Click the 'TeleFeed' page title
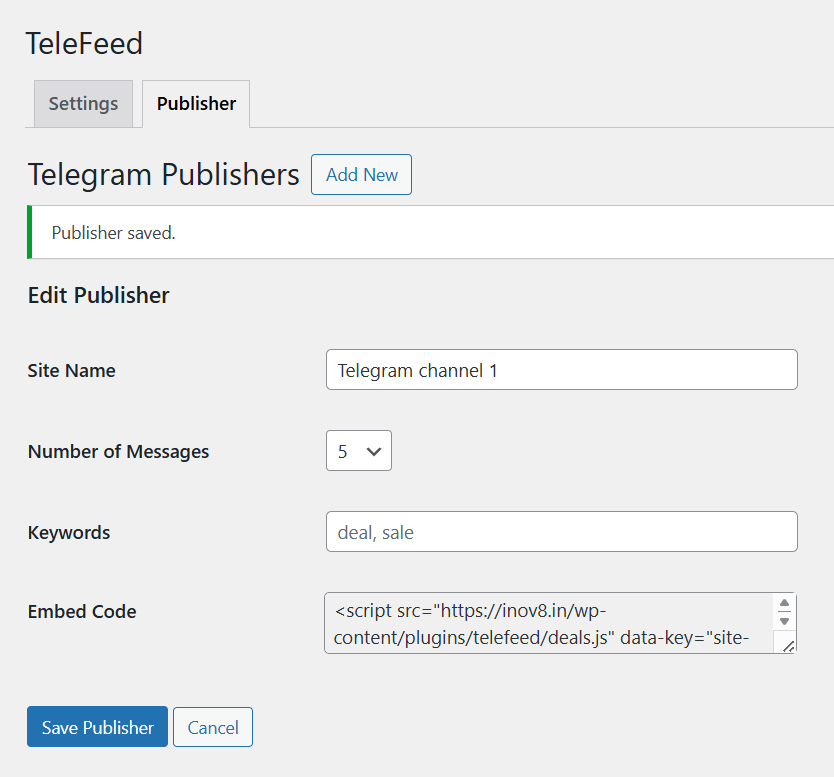This screenshot has height=777, width=834. coord(84,43)
